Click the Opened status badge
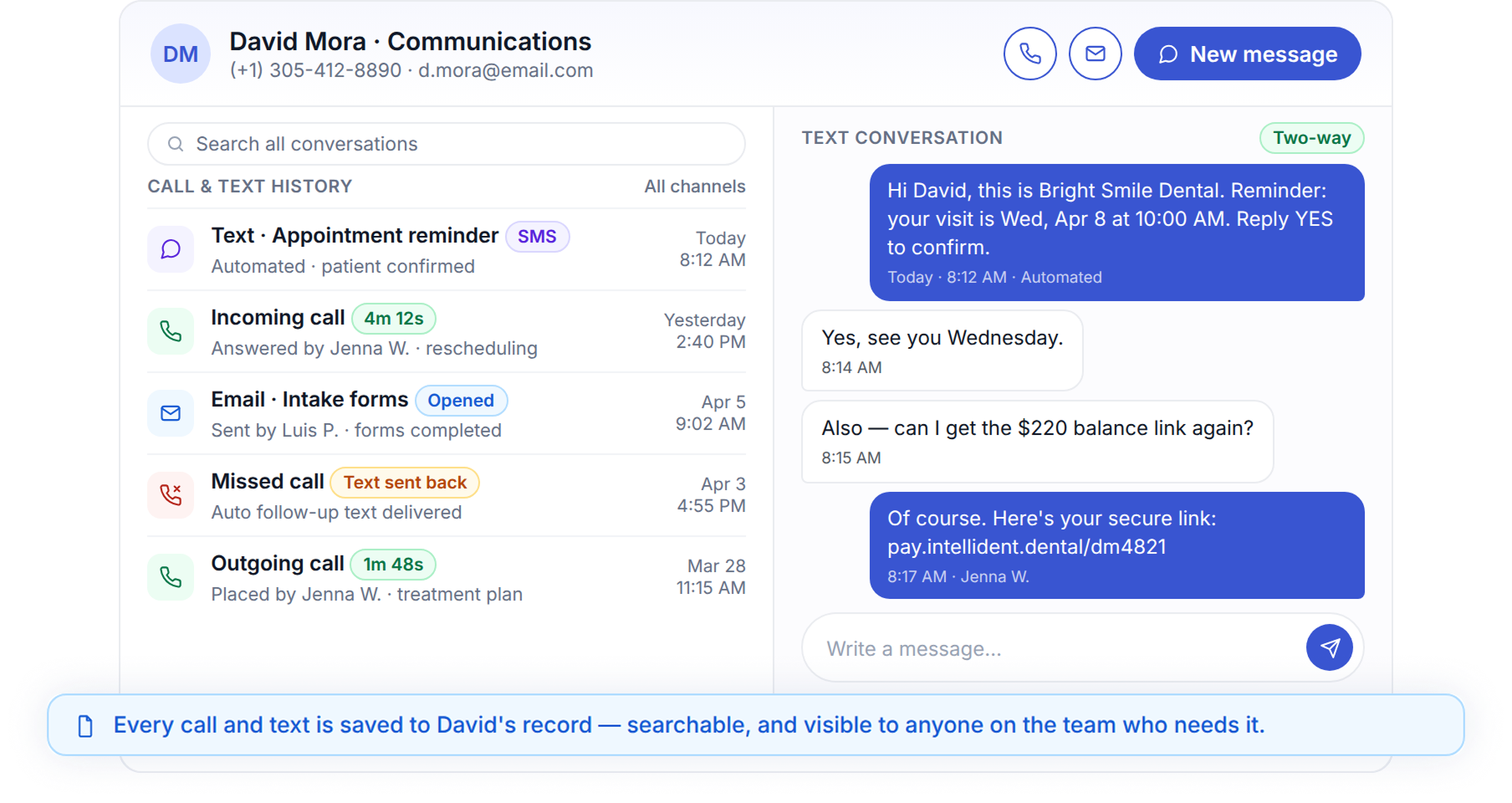1512x803 pixels. tap(461, 401)
